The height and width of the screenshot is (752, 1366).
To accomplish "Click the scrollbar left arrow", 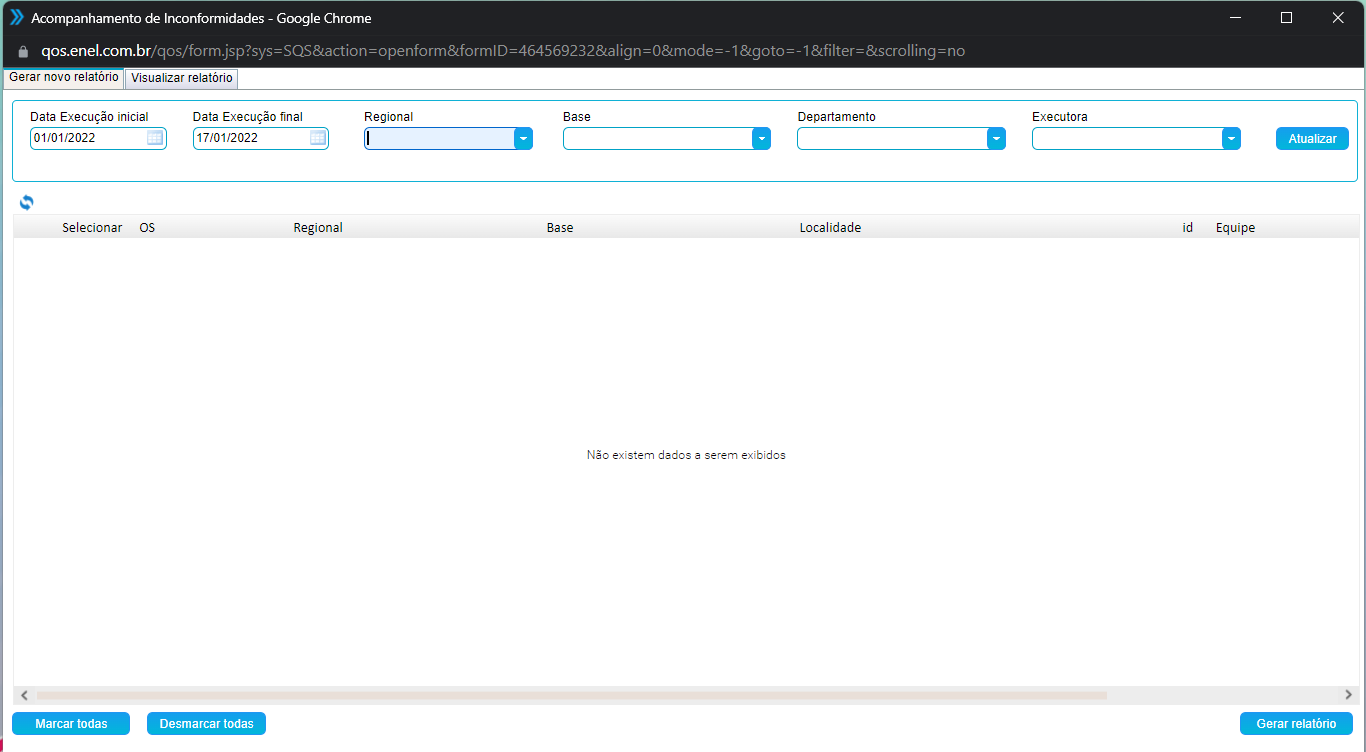I will pos(22,695).
